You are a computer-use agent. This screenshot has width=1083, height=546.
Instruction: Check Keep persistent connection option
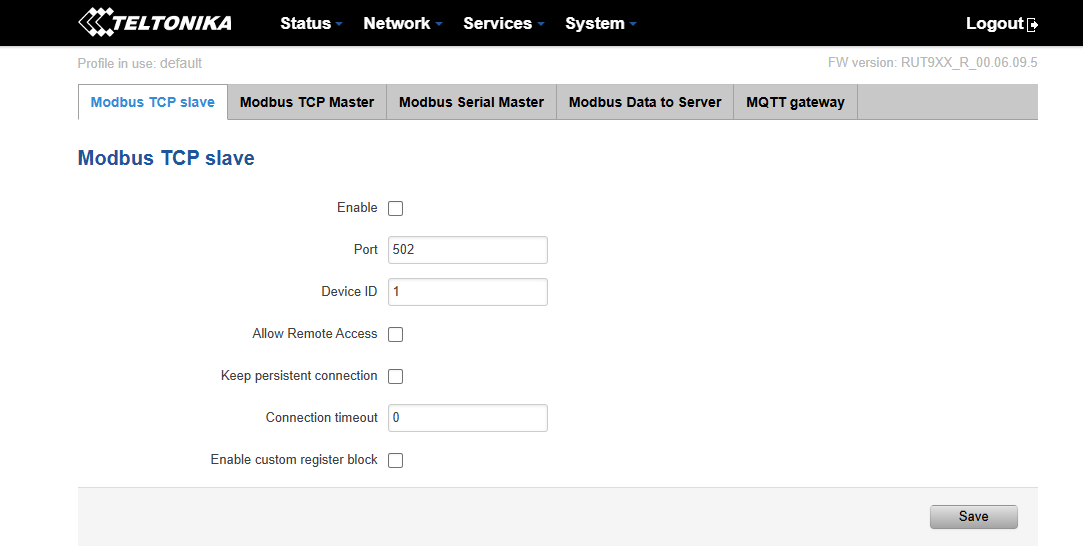pos(395,377)
